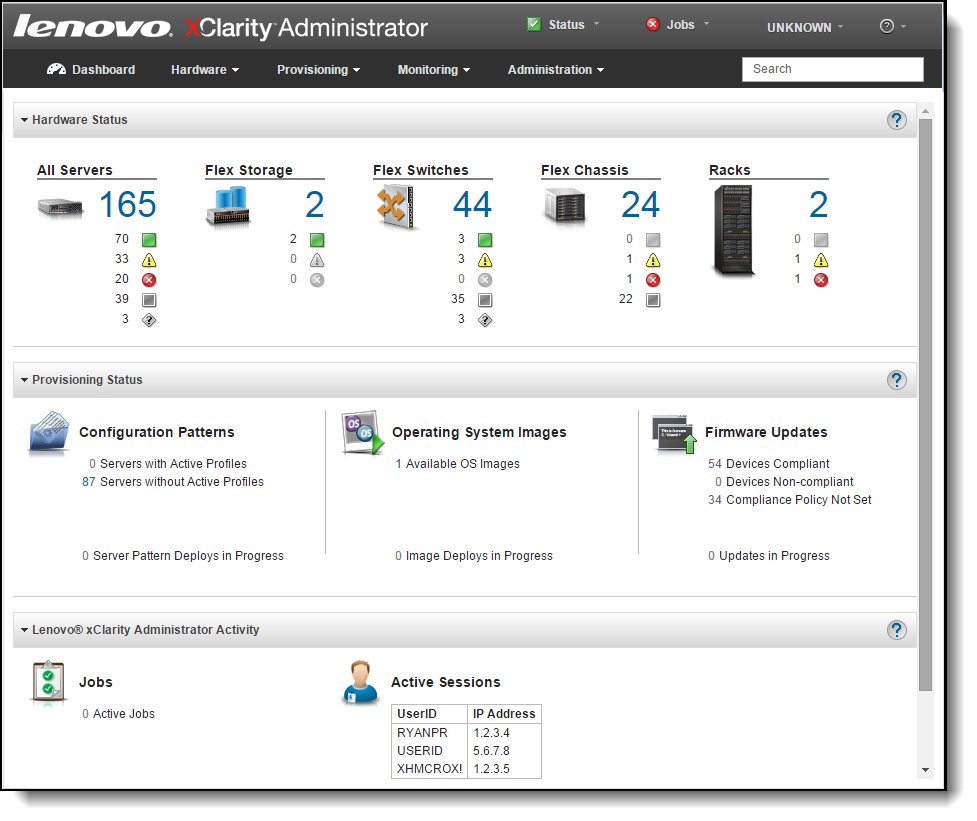Click the Operating System Images icon
Image resolution: width=977 pixels, height=821 pixels.
(x=363, y=431)
